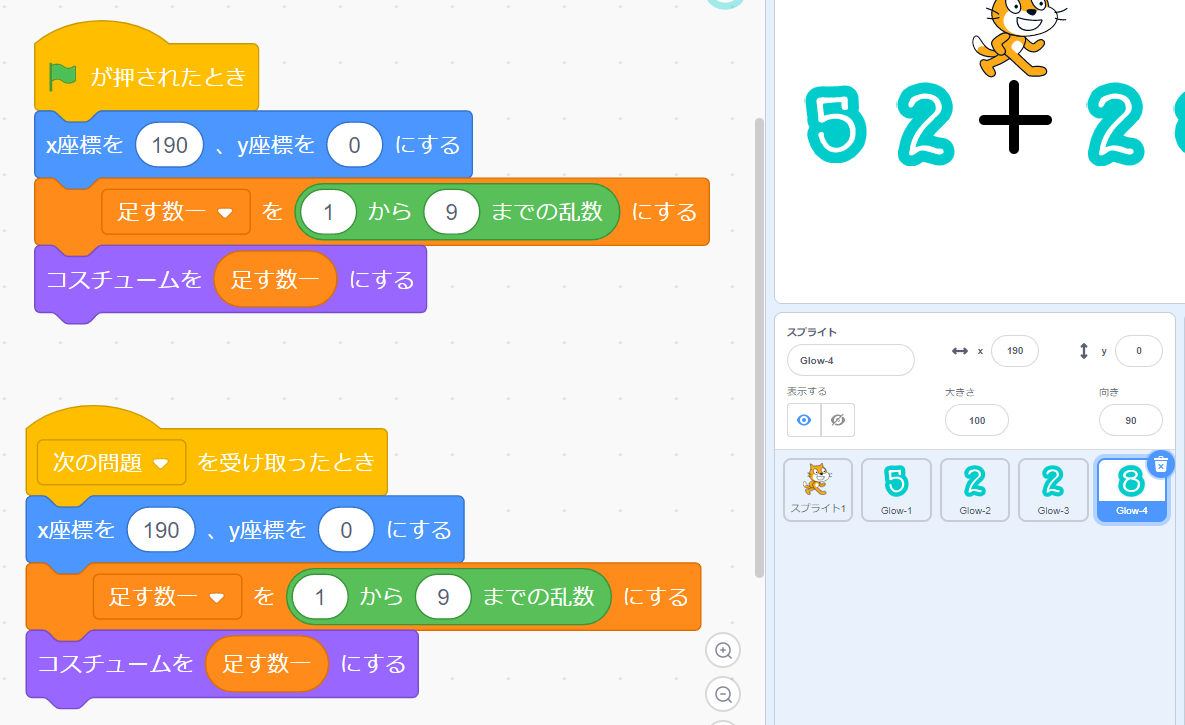Delete Glow-4 sprite with trash icon
This screenshot has width=1185, height=725.
tap(1160, 464)
